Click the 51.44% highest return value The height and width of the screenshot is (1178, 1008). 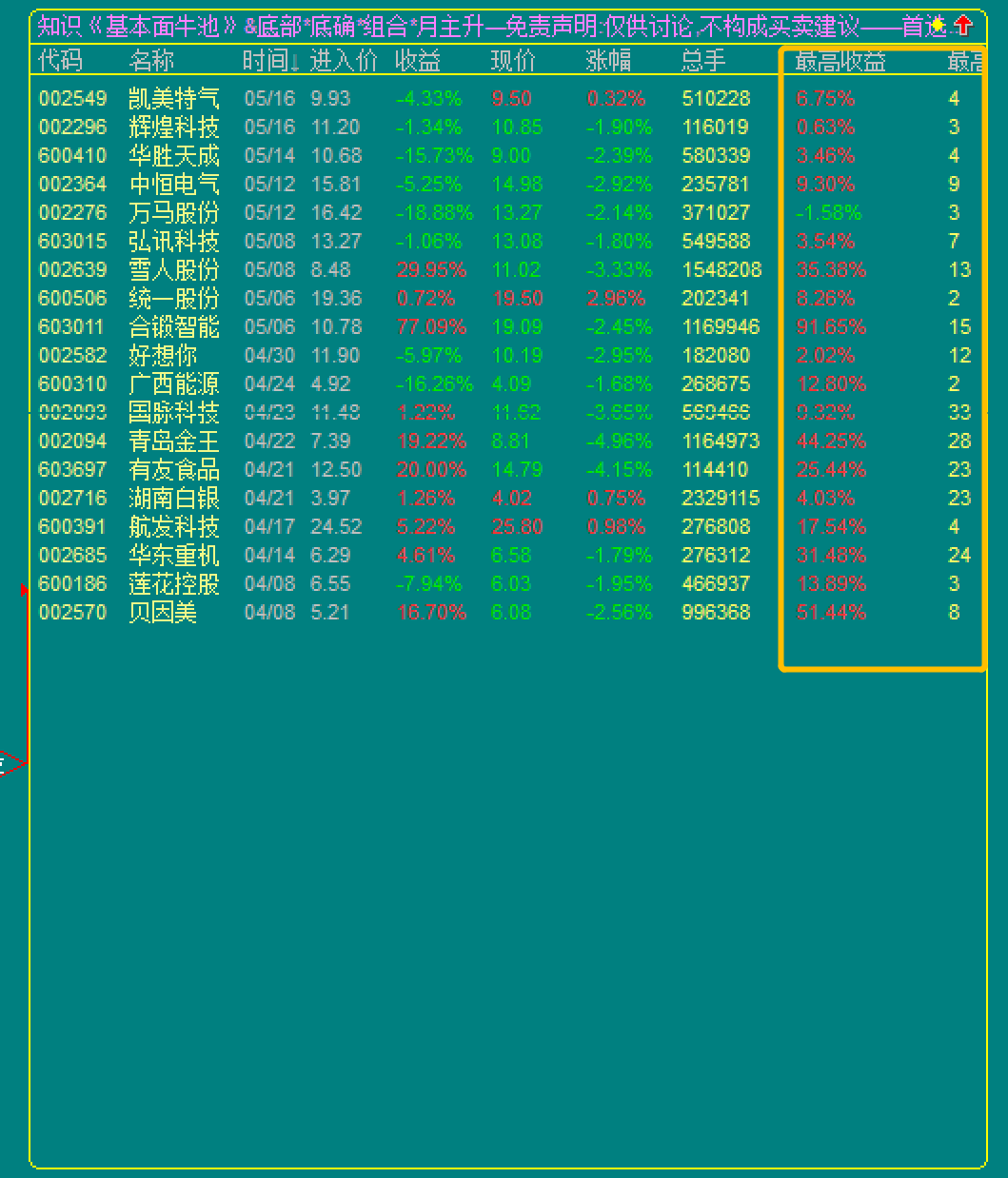pyautogui.click(x=831, y=612)
